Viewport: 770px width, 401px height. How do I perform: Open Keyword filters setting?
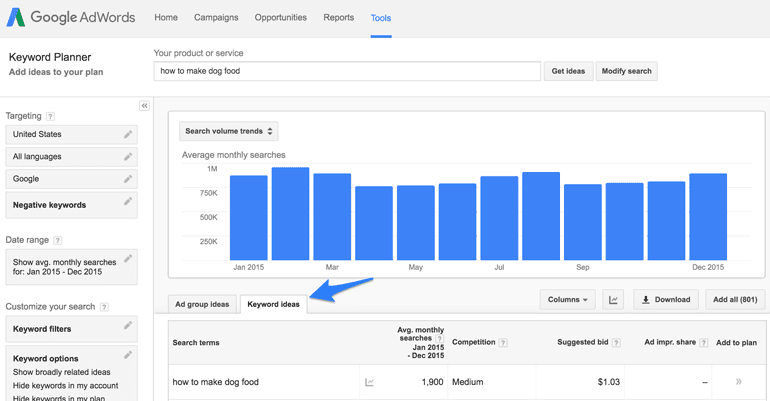[71, 329]
